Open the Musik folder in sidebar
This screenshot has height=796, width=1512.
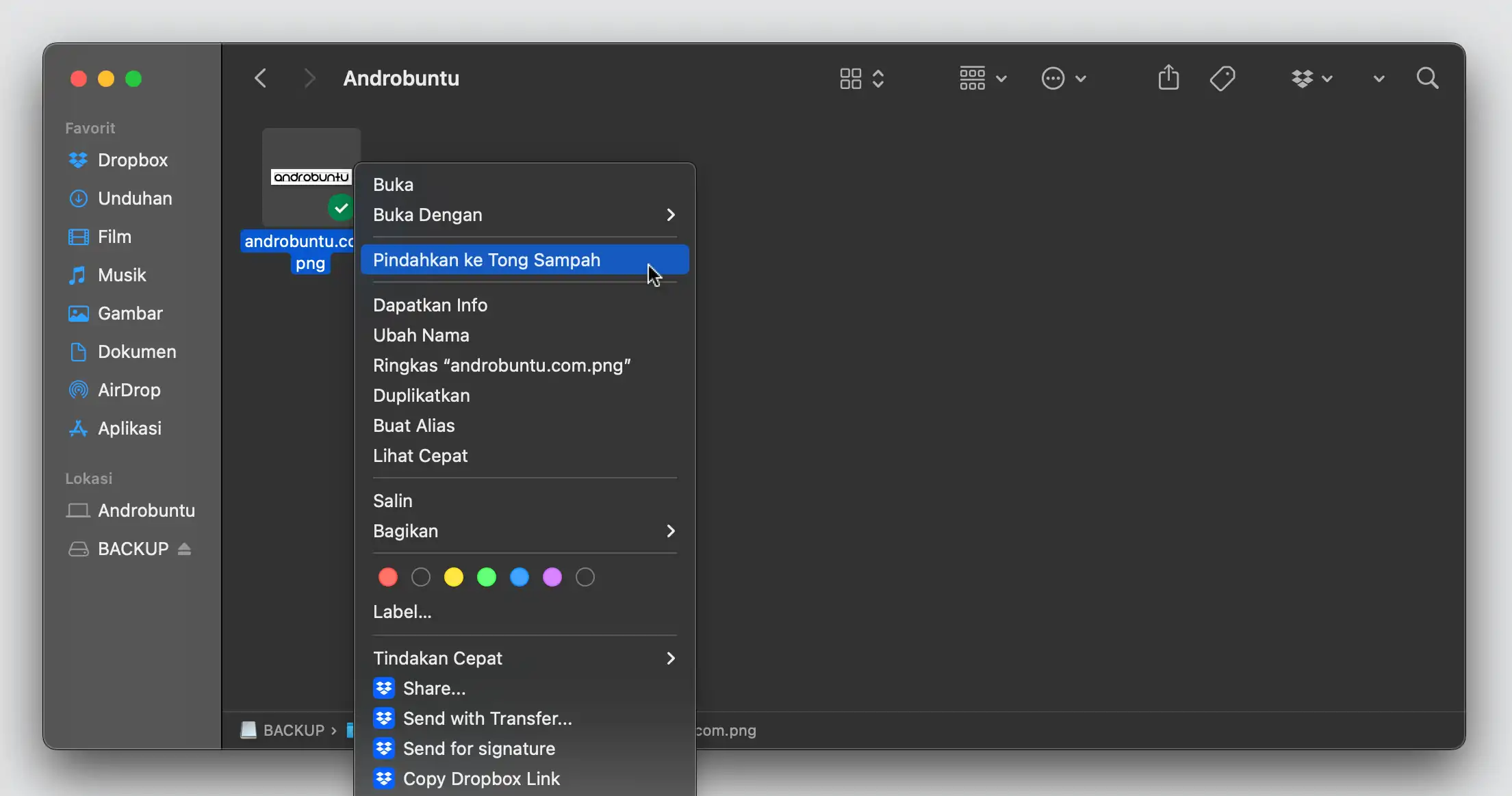pyautogui.click(x=122, y=274)
